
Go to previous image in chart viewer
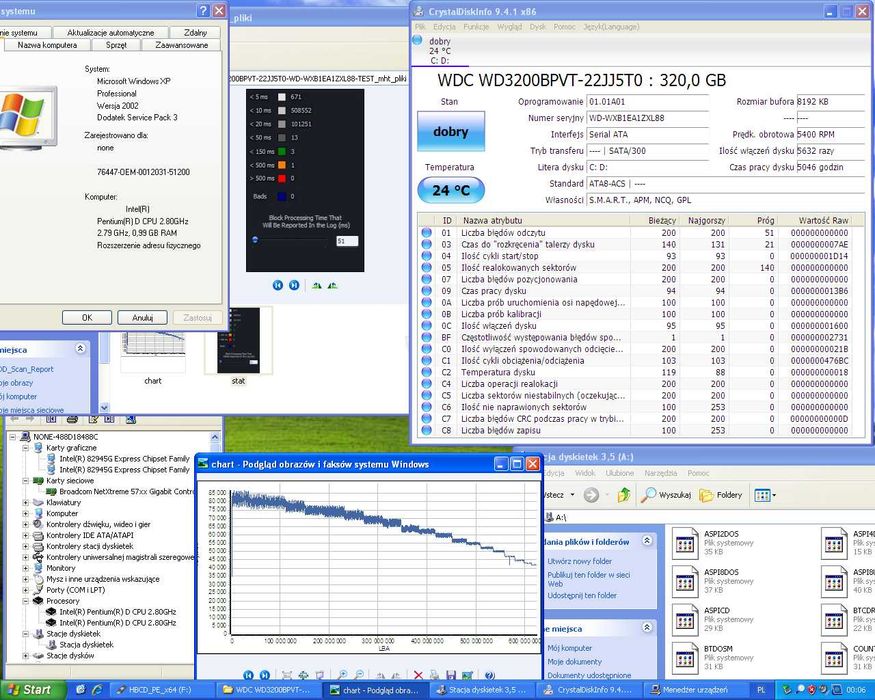248,675
